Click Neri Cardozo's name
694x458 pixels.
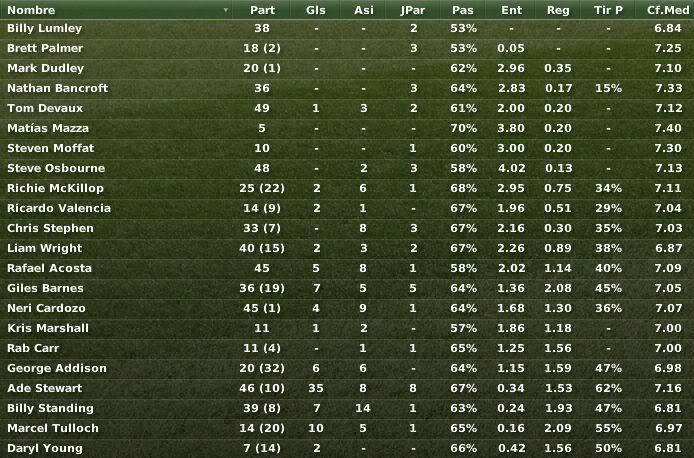pyautogui.click(x=46, y=308)
